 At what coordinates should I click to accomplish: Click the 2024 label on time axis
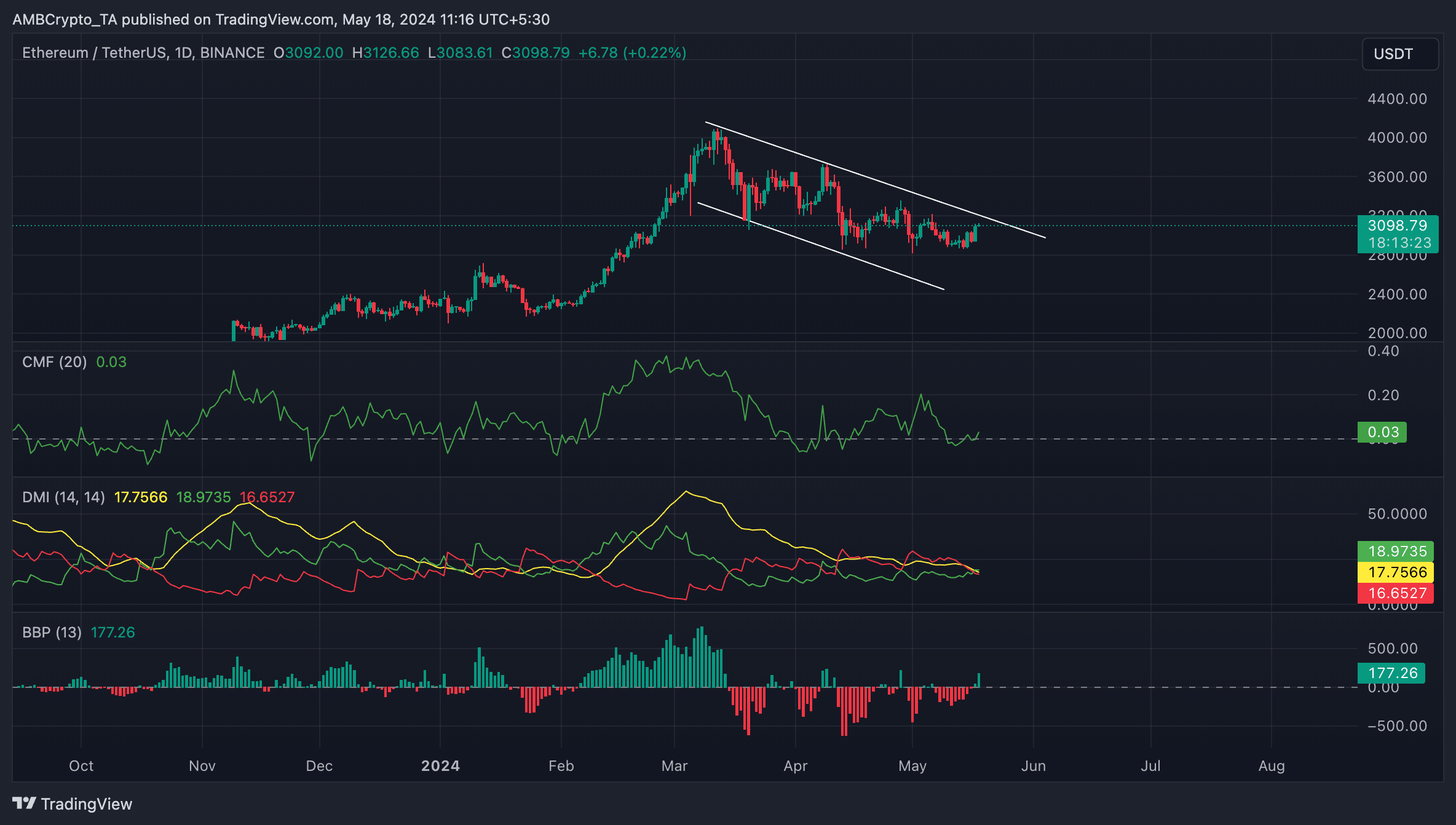pyautogui.click(x=440, y=766)
